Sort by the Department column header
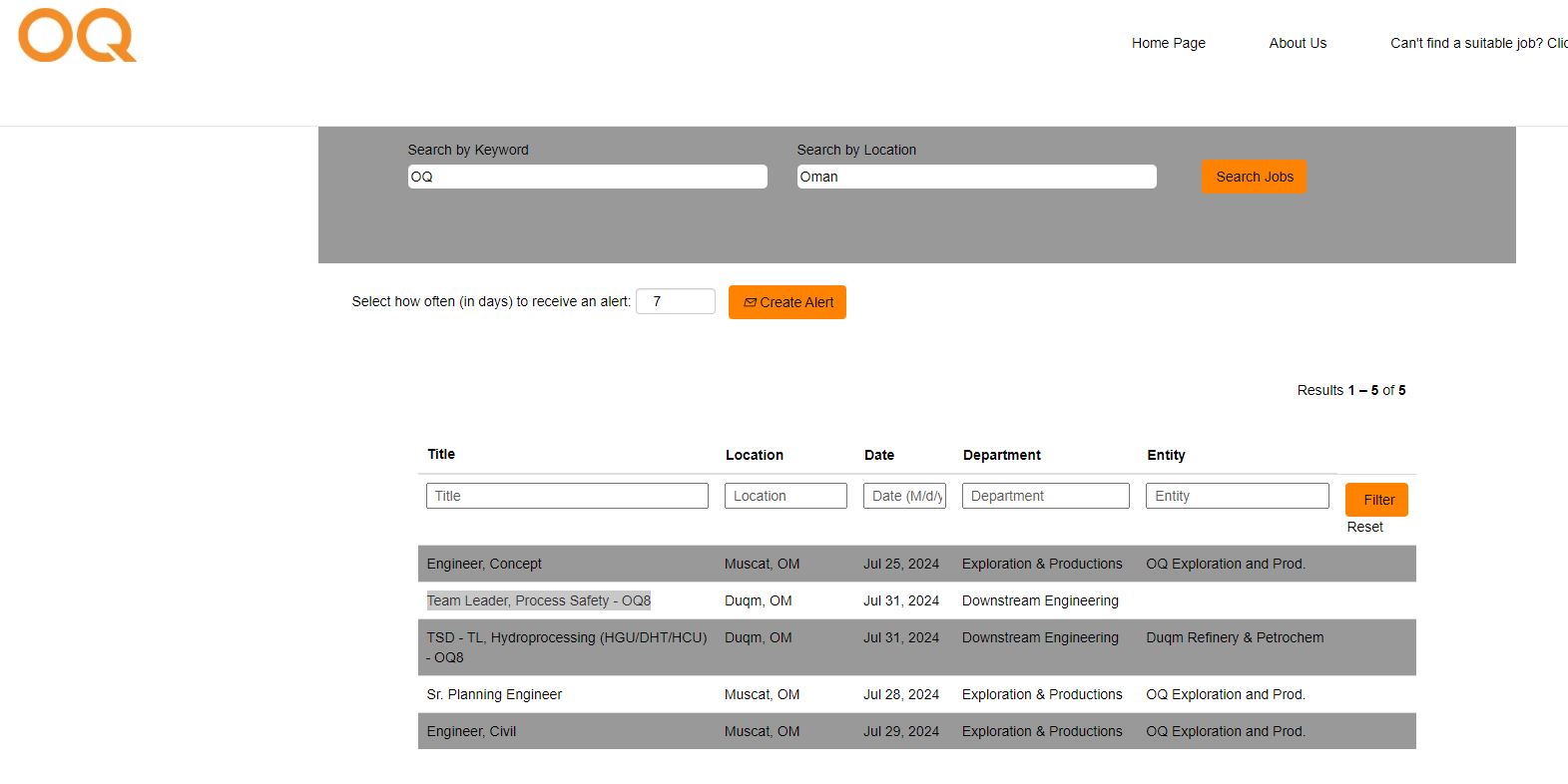Viewport: 1568px width, 784px height. (x=1002, y=455)
